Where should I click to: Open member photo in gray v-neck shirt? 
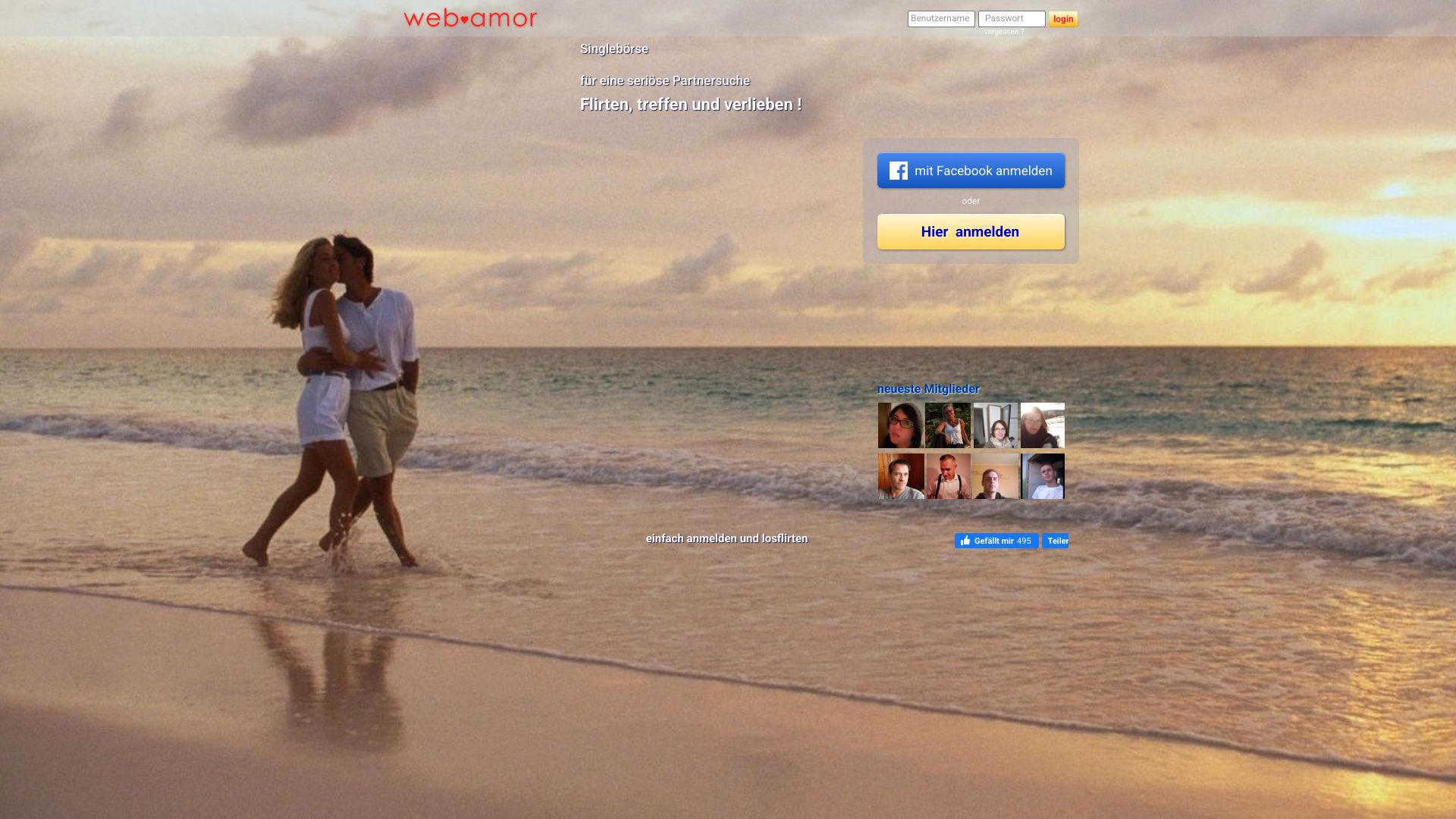(900, 476)
